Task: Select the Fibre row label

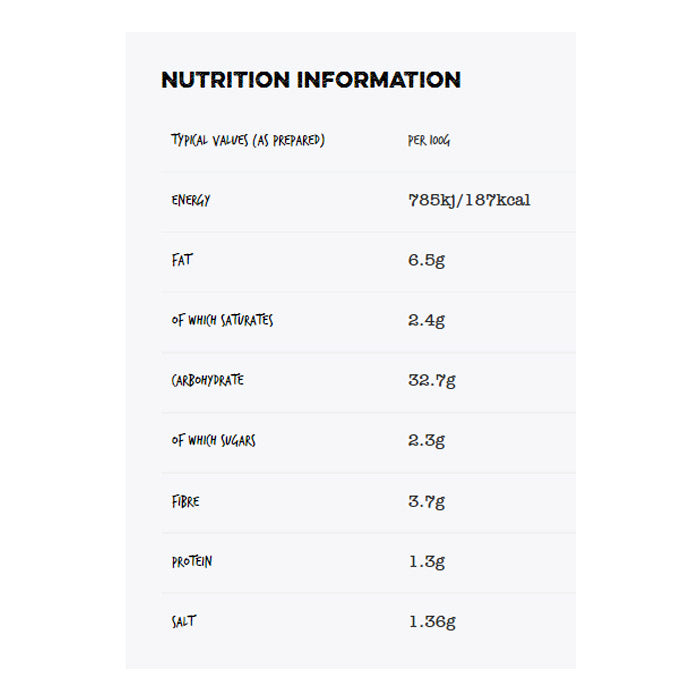Action: [x=185, y=501]
